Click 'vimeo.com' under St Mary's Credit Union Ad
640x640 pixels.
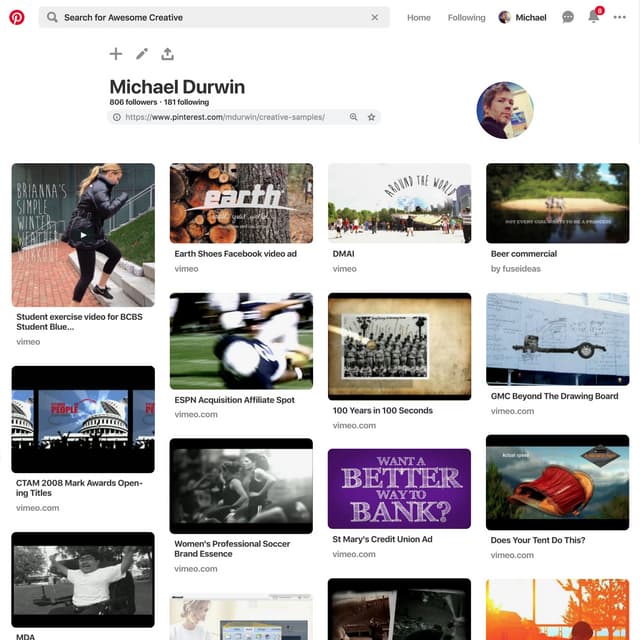pyautogui.click(x=354, y=554)
